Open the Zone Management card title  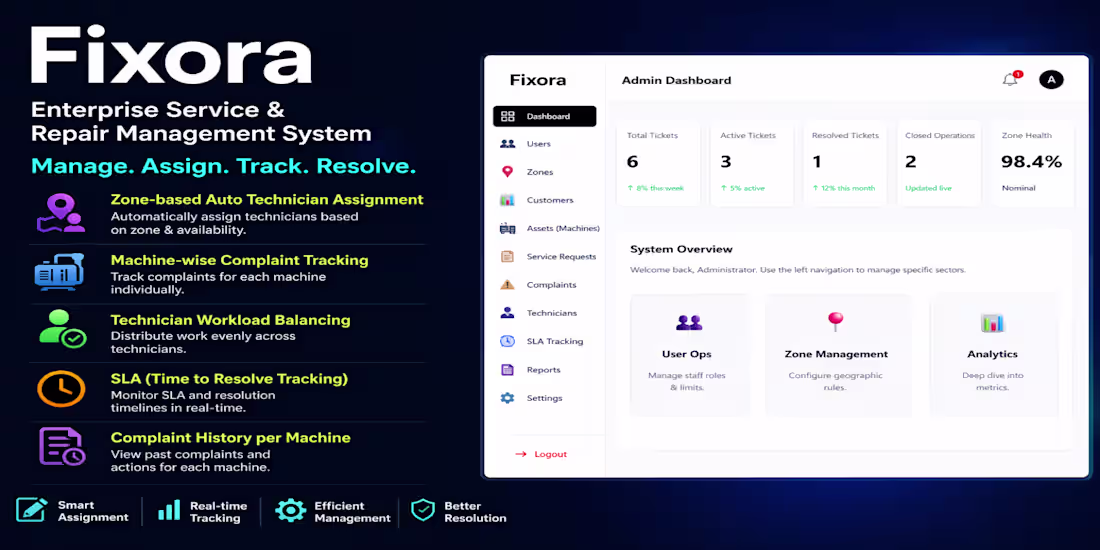tap(836, 354)
